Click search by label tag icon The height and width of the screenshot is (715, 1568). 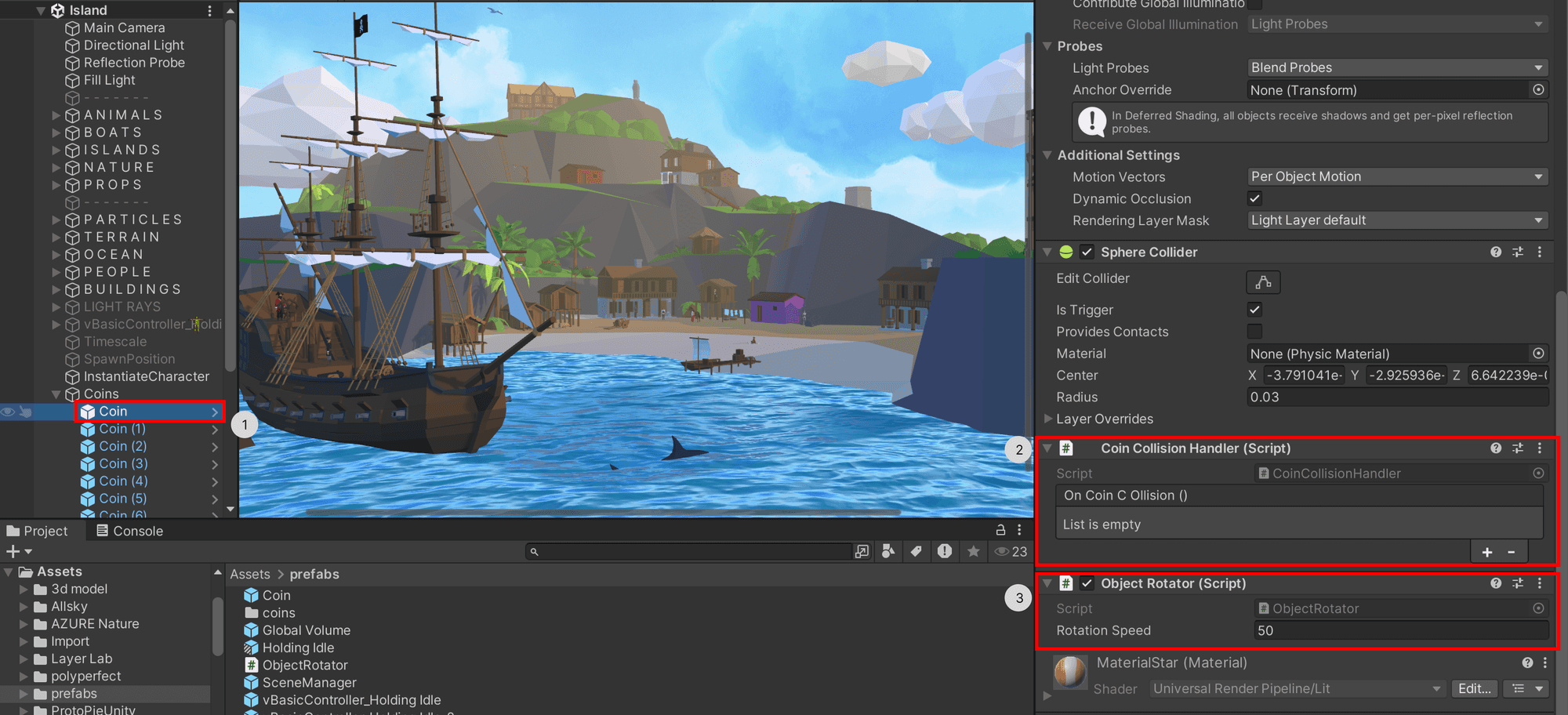[916, 552]
